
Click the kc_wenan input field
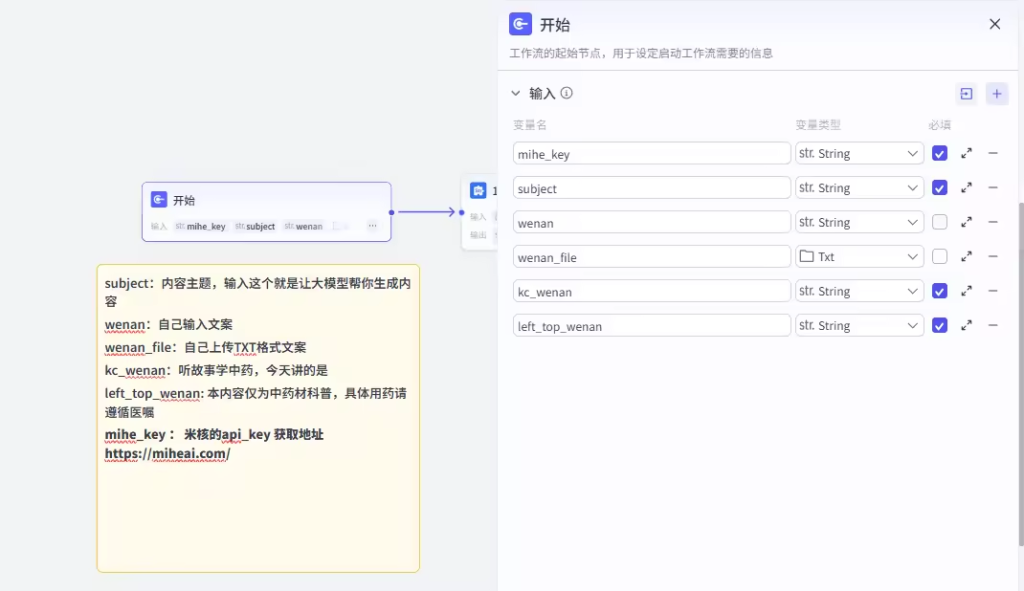(650, 290)
